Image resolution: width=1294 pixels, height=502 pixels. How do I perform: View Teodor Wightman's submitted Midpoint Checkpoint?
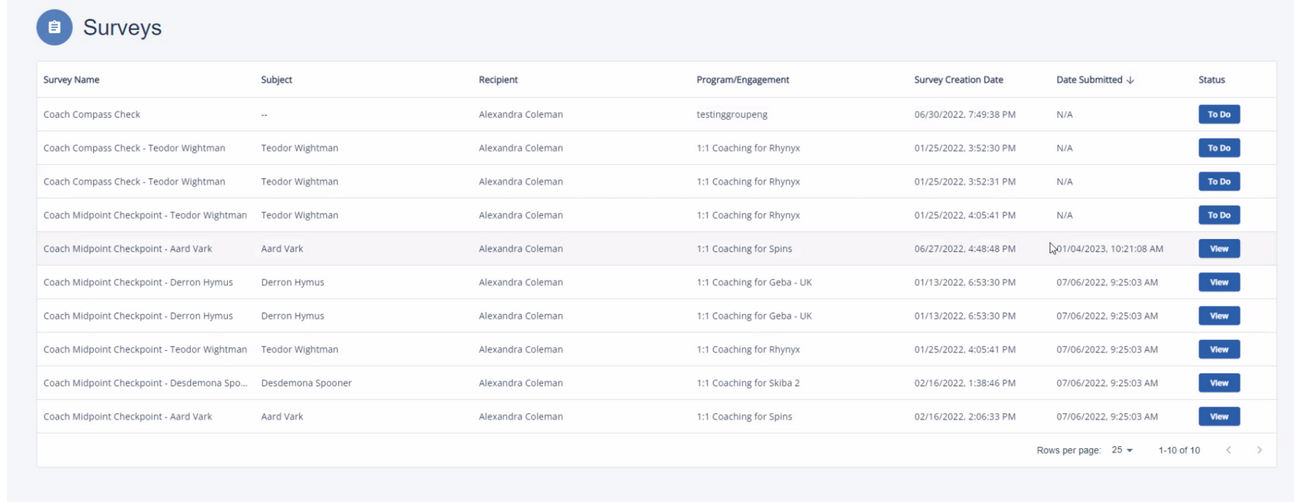[1219, 349]
